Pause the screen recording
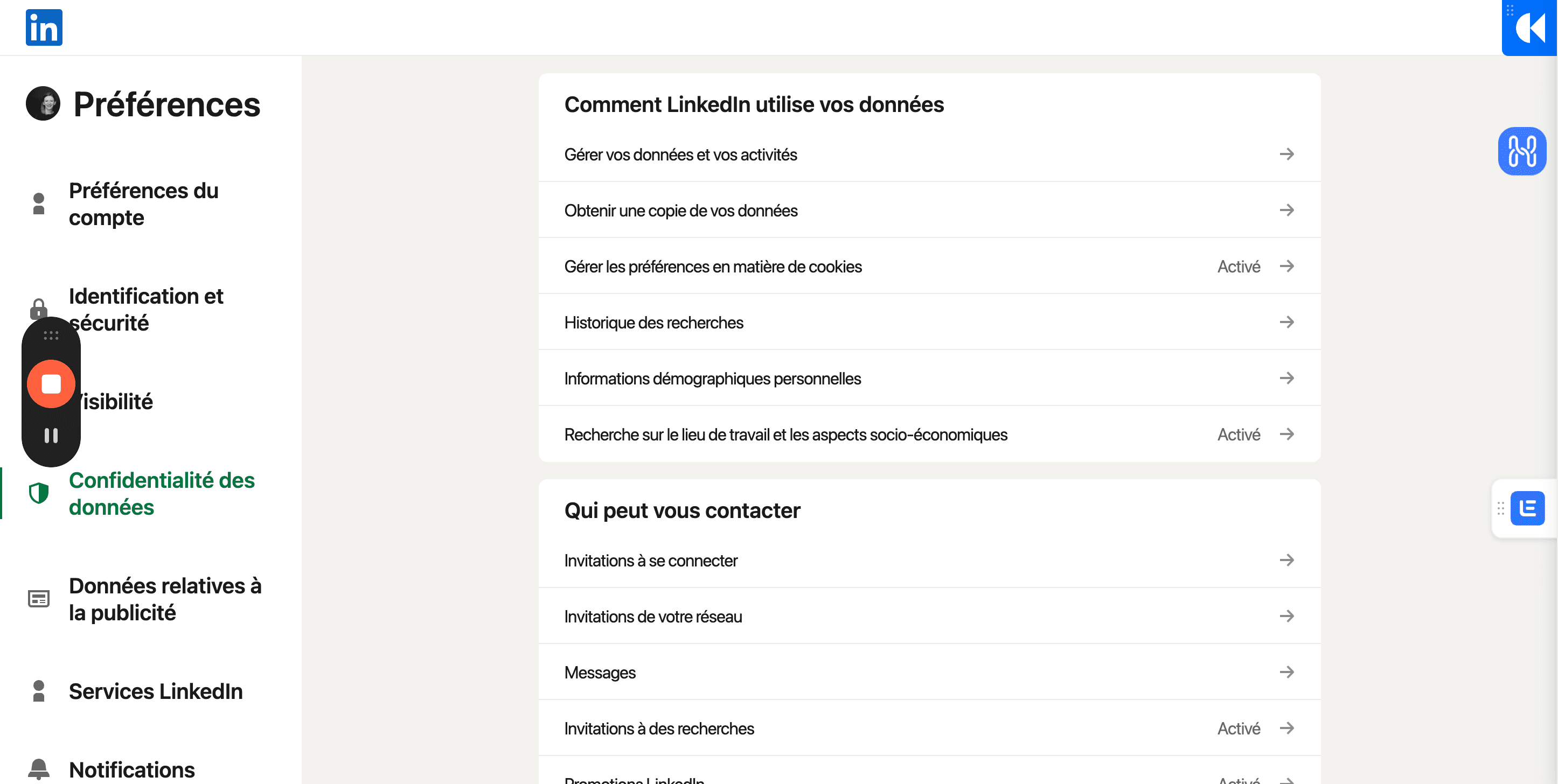The height and width of the screenshot is (784, 1558). (x=51, y=435)
